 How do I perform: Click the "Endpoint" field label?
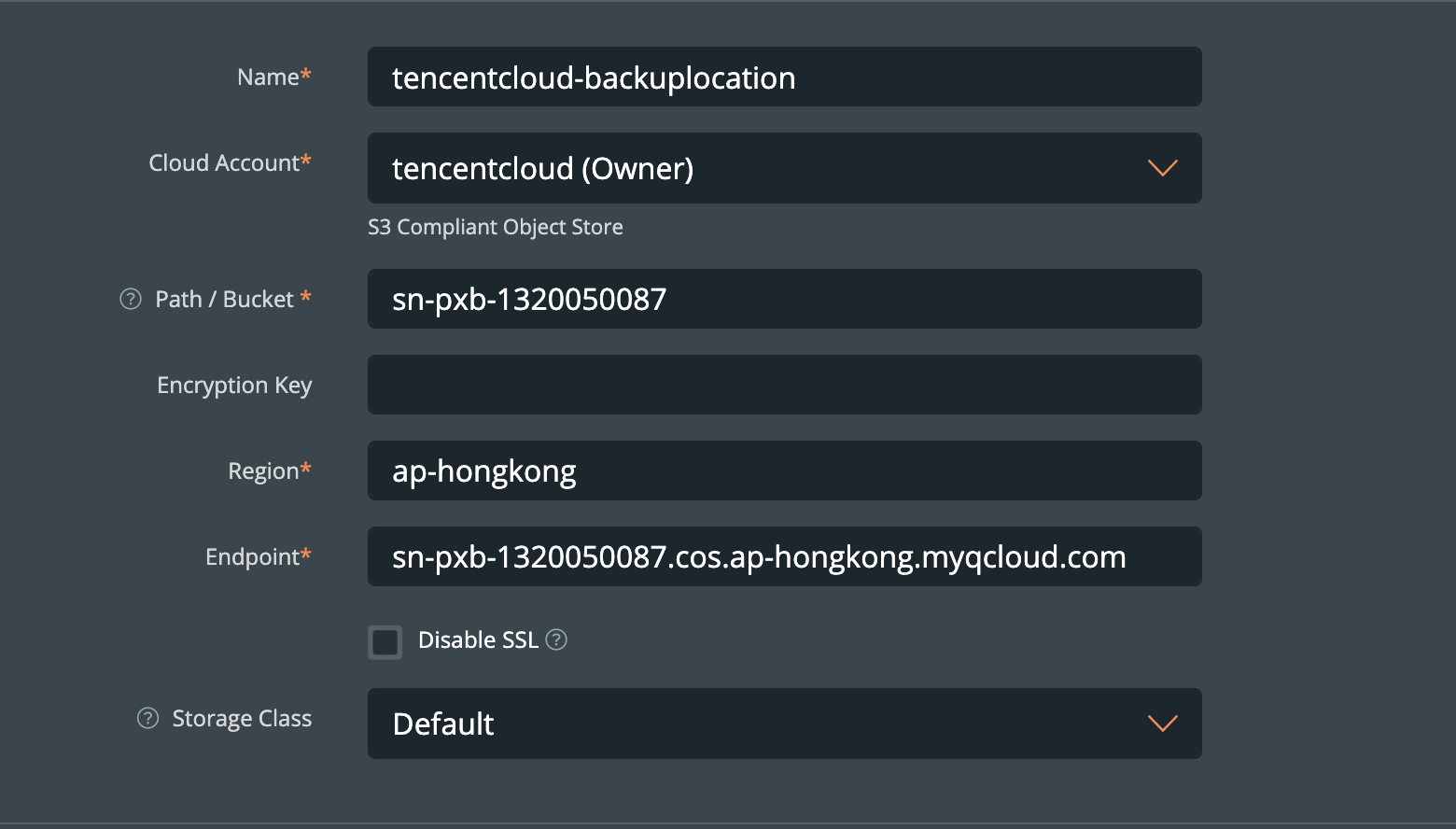[x=252, y=557]
